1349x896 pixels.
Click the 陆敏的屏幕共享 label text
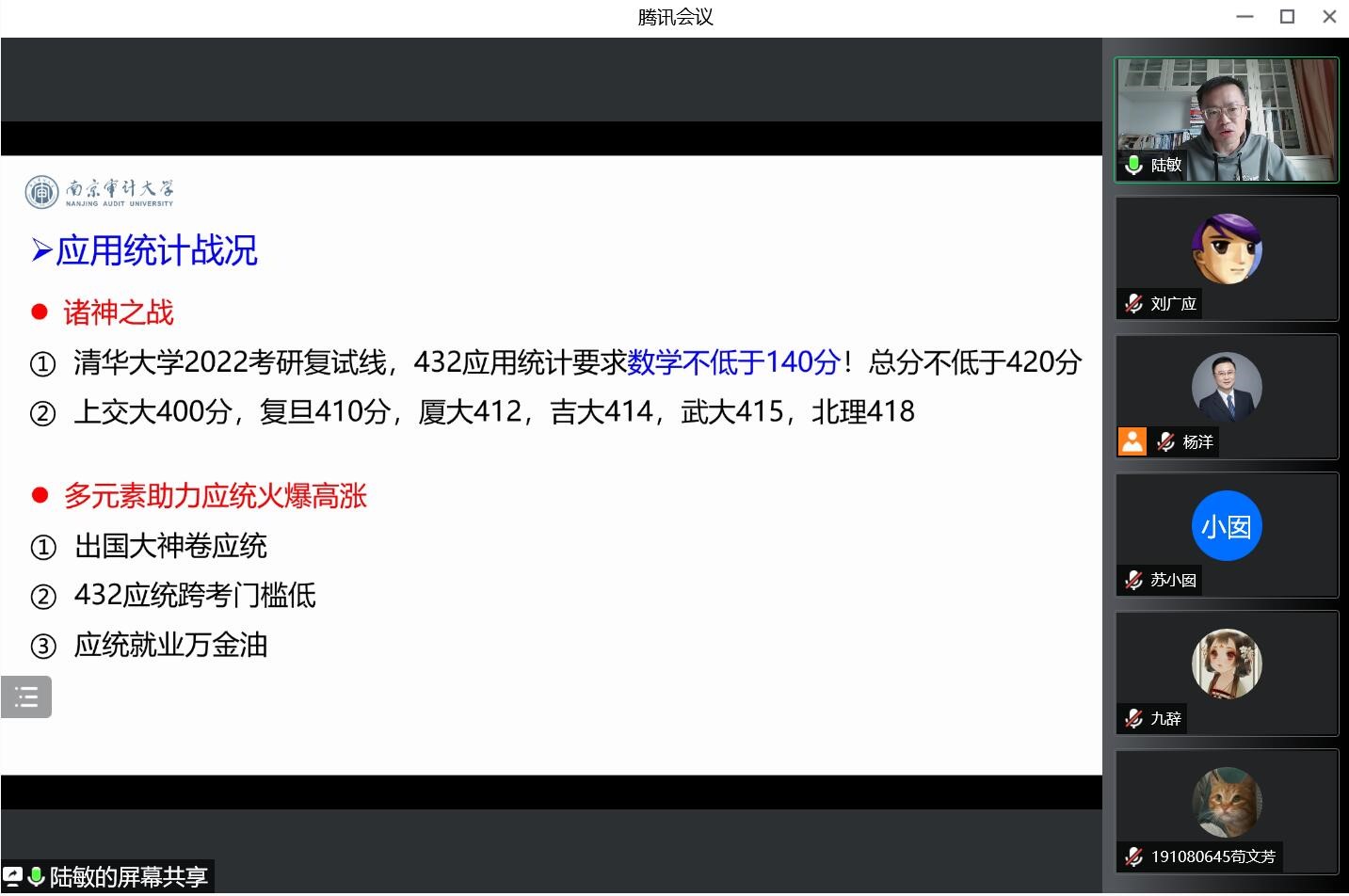pos(128,877)
